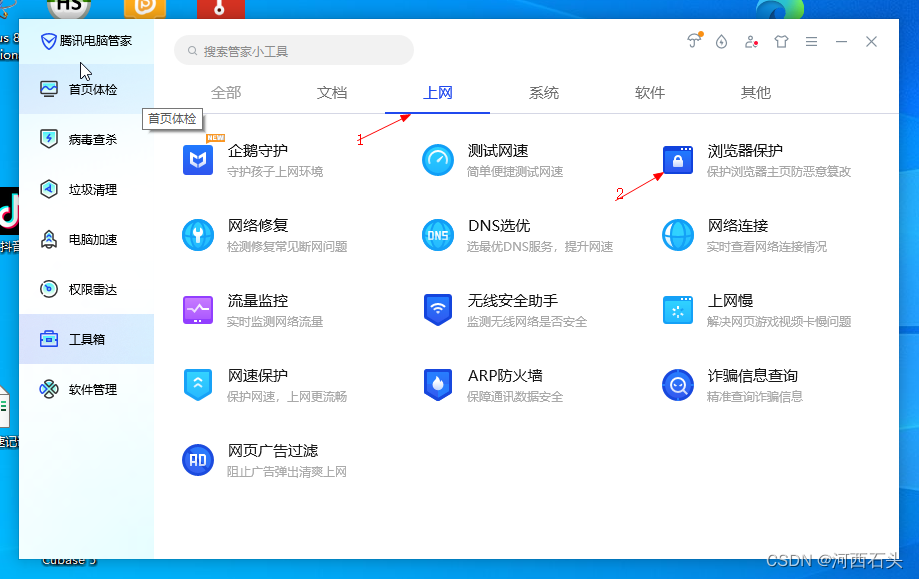Viewport: 919px width, 579px height.
Task: Open the user account icon
Action: point(751,42)
